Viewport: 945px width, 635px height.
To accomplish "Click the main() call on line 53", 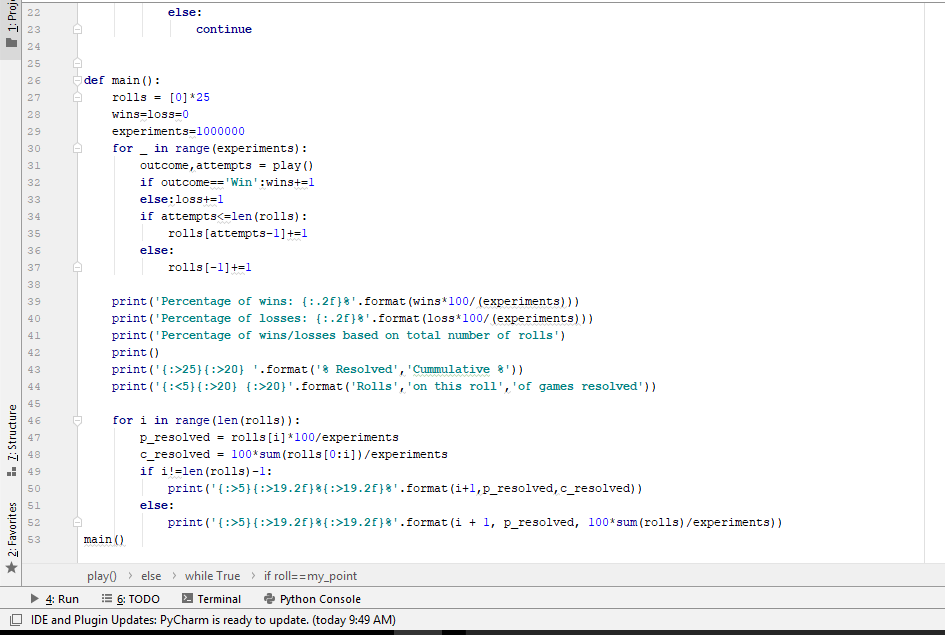I will pyautogui.click(x=104, y=539).
